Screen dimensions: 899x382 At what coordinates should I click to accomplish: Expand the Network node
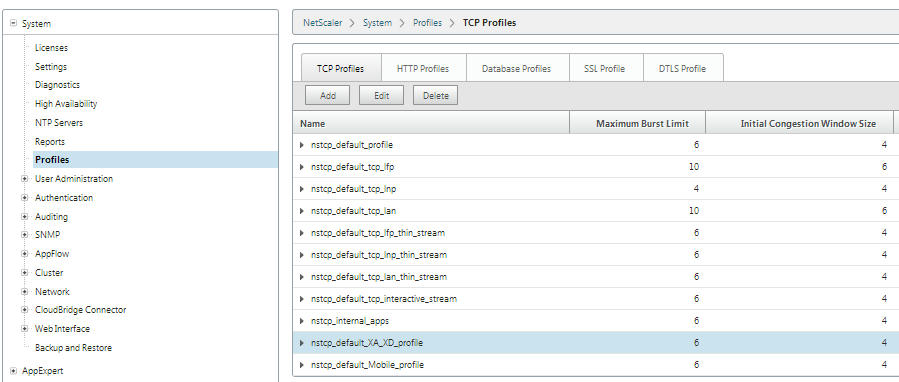(25, 291)
